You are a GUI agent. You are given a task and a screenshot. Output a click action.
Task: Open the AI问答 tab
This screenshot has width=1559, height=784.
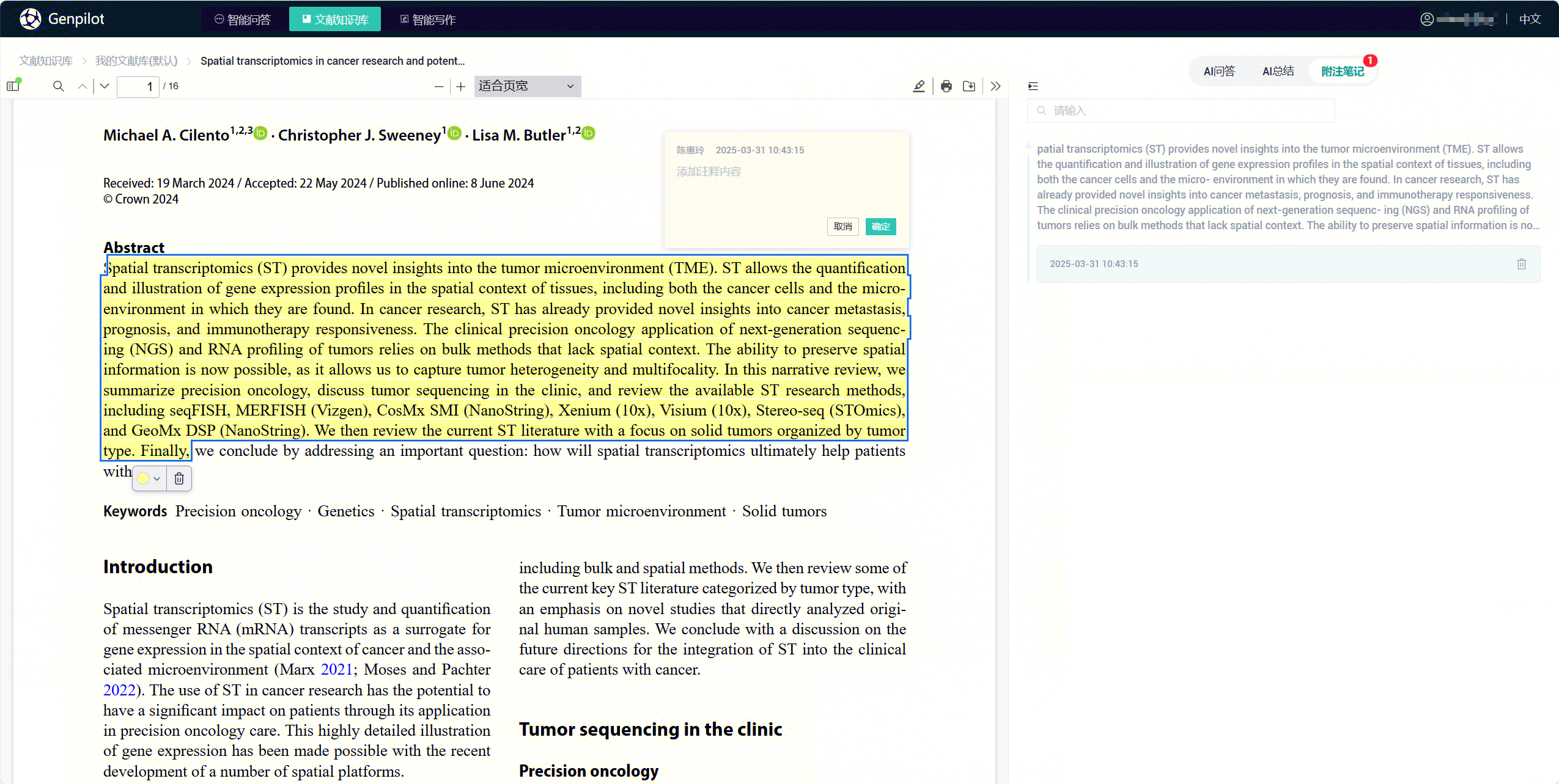click(1219, 71)
